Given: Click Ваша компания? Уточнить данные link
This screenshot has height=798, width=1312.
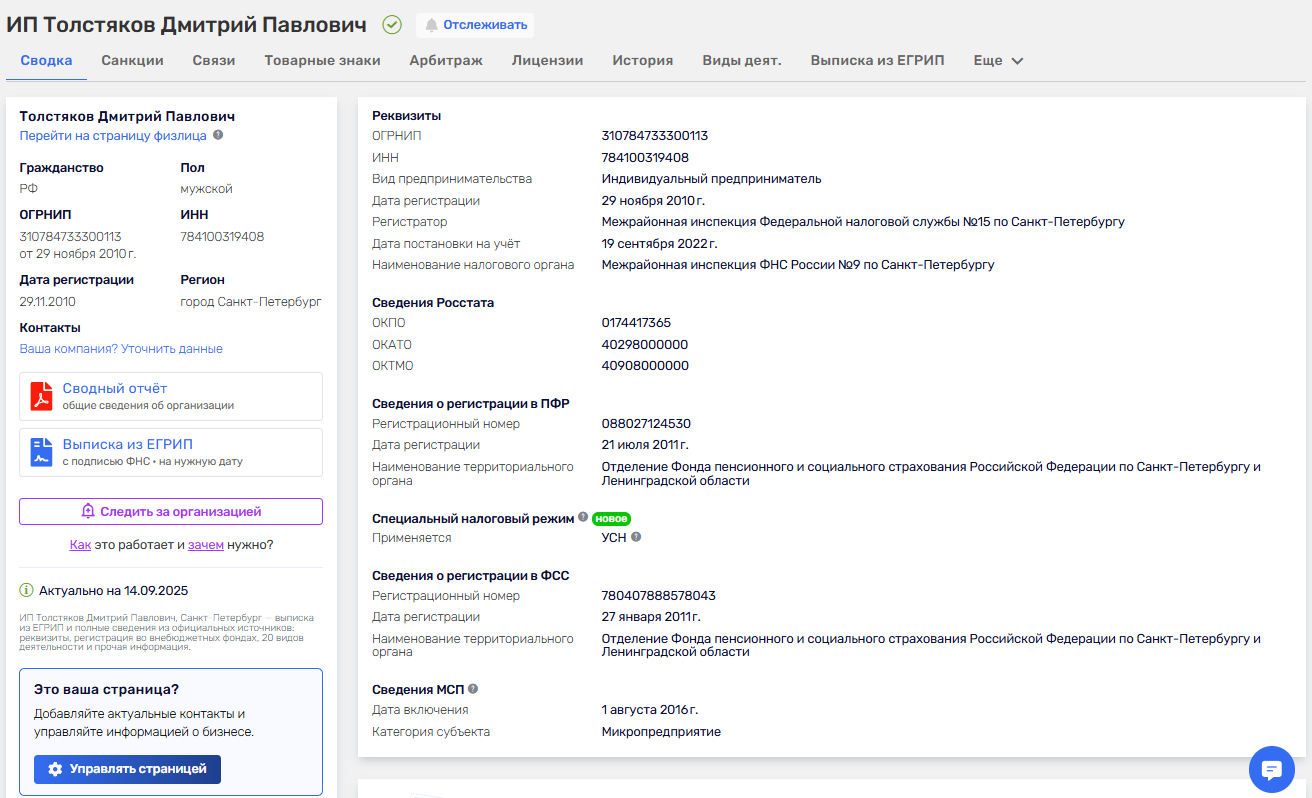Looking at the screenshot, I should 121,349.
